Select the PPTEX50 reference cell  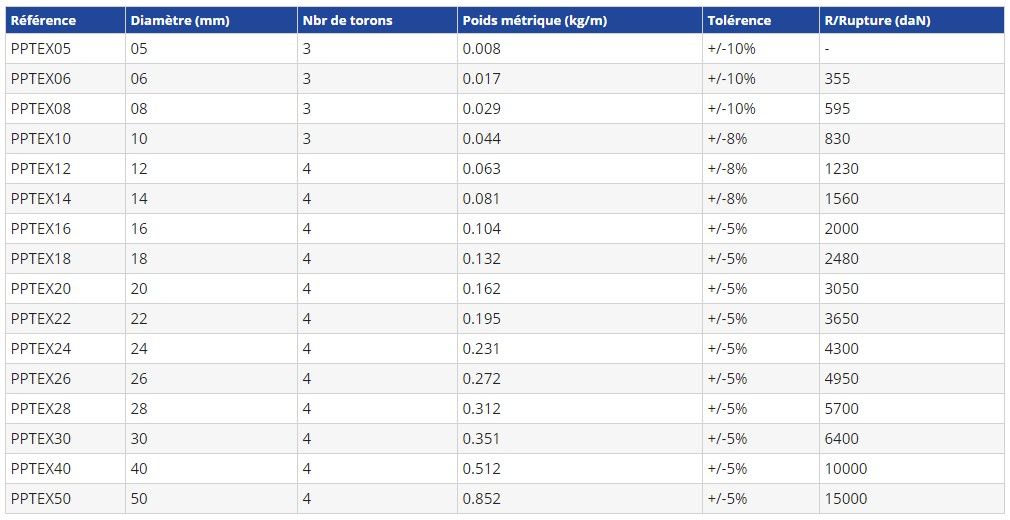pyautogui.click(x=41, y=498)
